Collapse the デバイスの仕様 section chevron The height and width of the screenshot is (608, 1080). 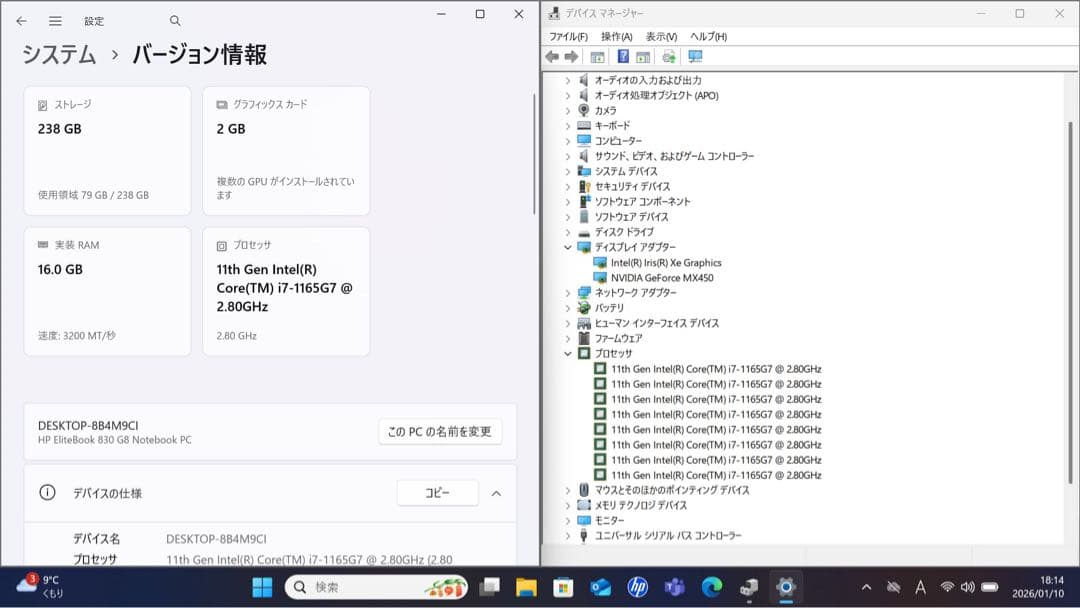tap(496, 493)
